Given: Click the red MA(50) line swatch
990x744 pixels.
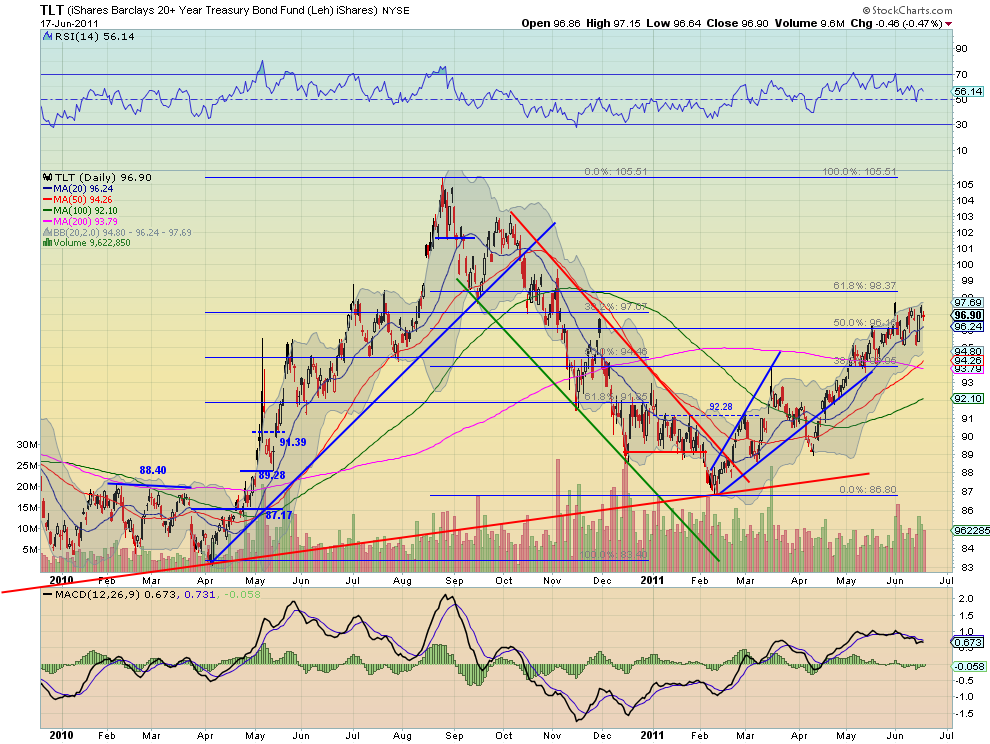Looking at the screenshot, I should coord(47,200).
